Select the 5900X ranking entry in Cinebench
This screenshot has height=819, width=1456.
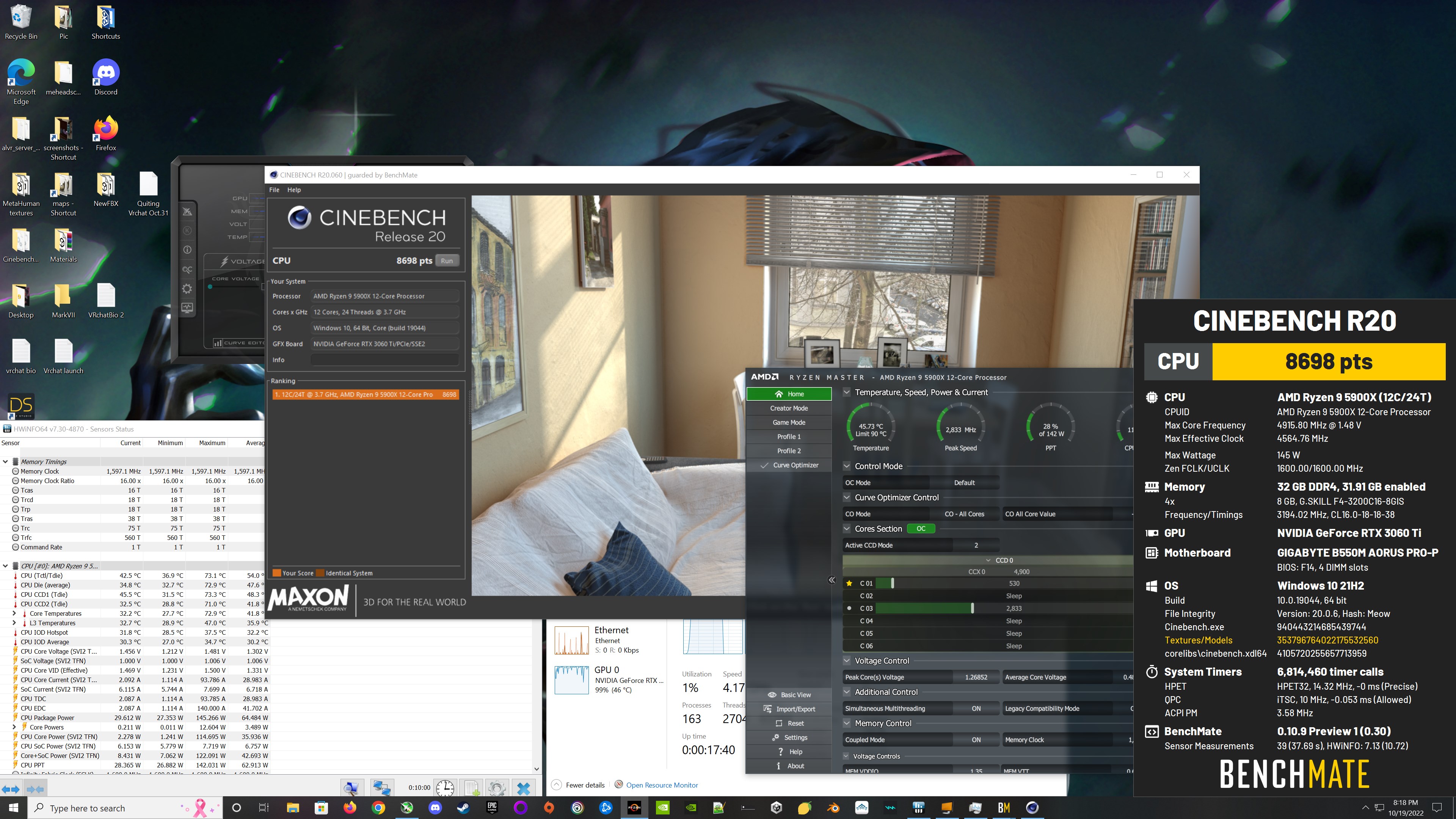point(365,394)
